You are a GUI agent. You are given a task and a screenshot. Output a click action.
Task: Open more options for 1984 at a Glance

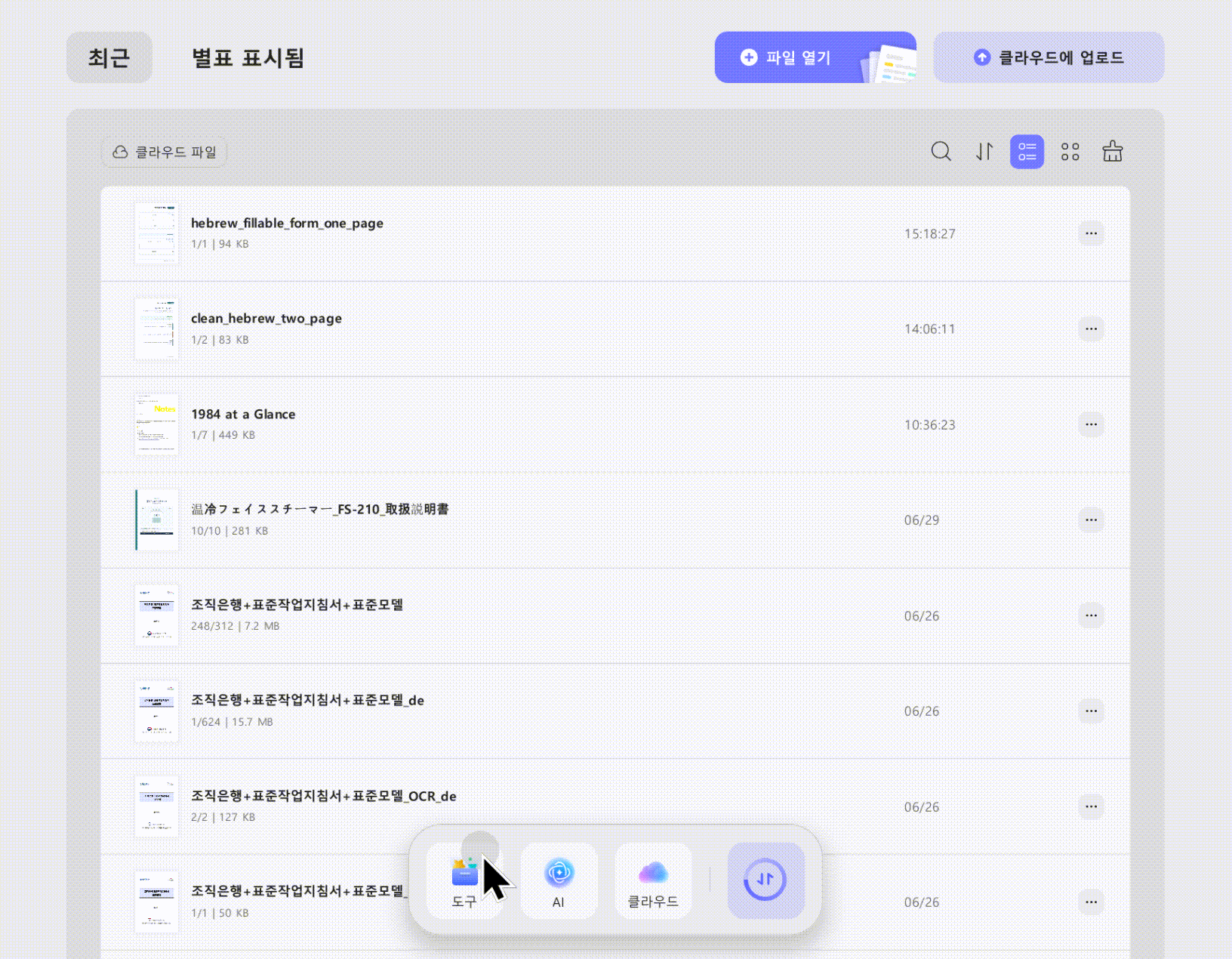point(1091,424)
